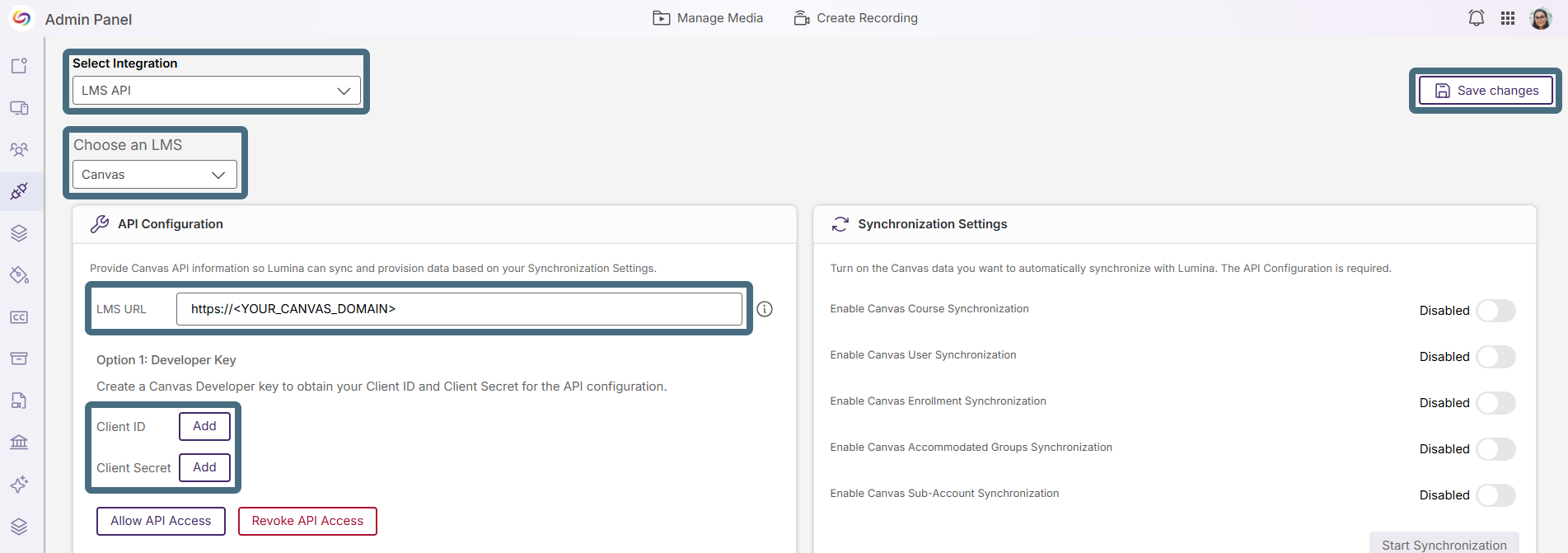Click the Manage Media menu item

708,18
